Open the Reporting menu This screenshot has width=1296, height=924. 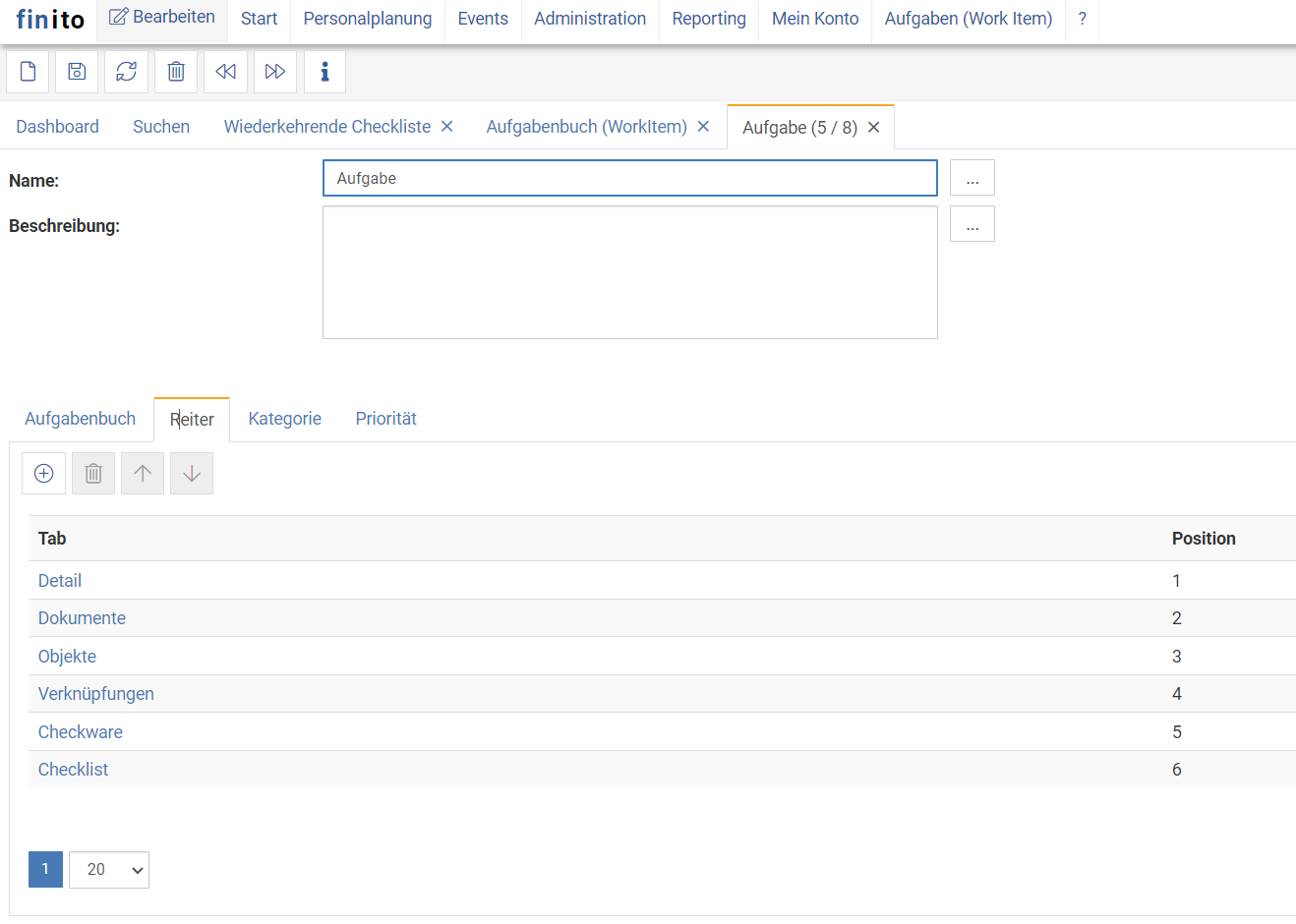pos(708,19)
